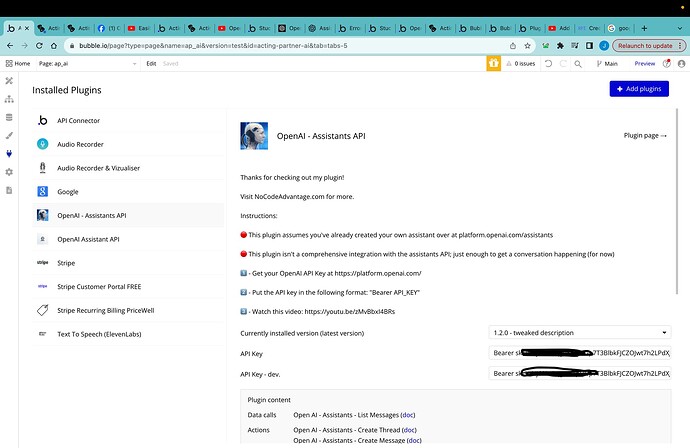The height and width of the screenshot is (448, 690).
Task: Expand the browser tab list chevron
Action: click(x=679, y=28)
